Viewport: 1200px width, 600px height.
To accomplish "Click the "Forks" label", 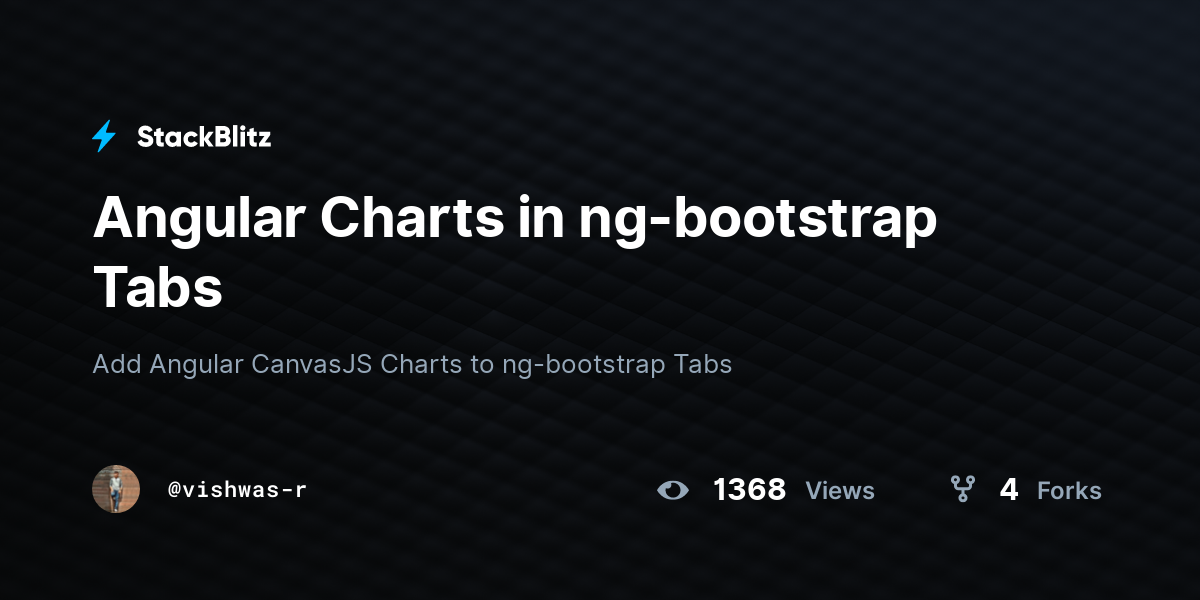I will click(1069, 491).
